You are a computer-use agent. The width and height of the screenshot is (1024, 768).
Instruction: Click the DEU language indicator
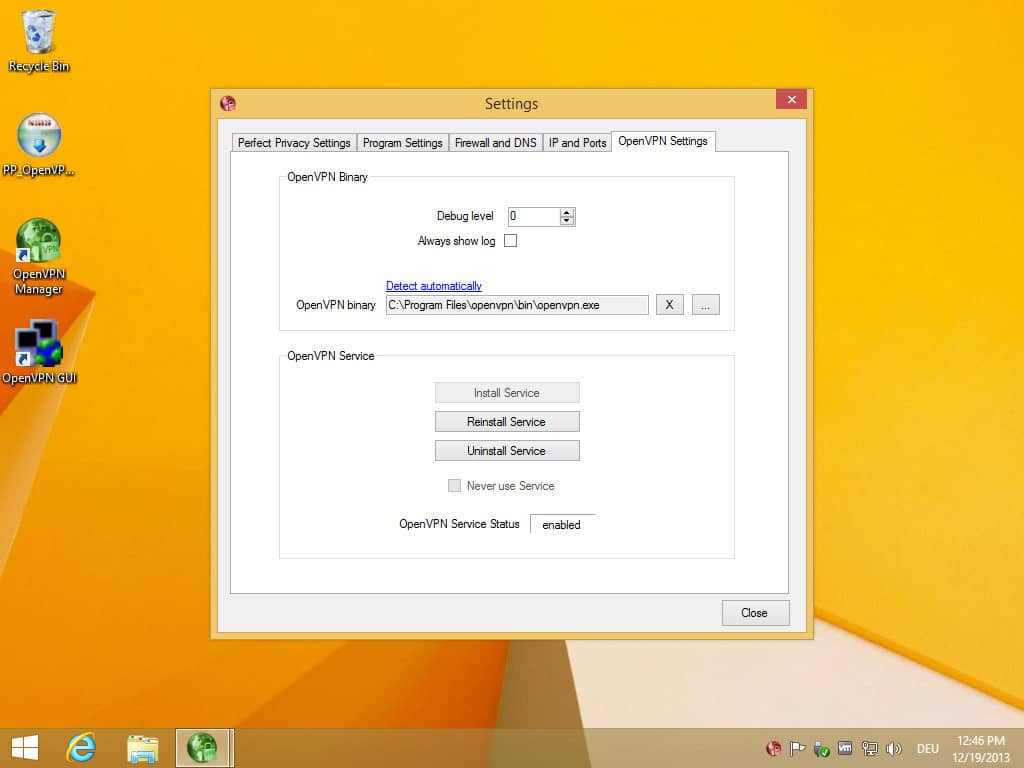click(927, 748)
